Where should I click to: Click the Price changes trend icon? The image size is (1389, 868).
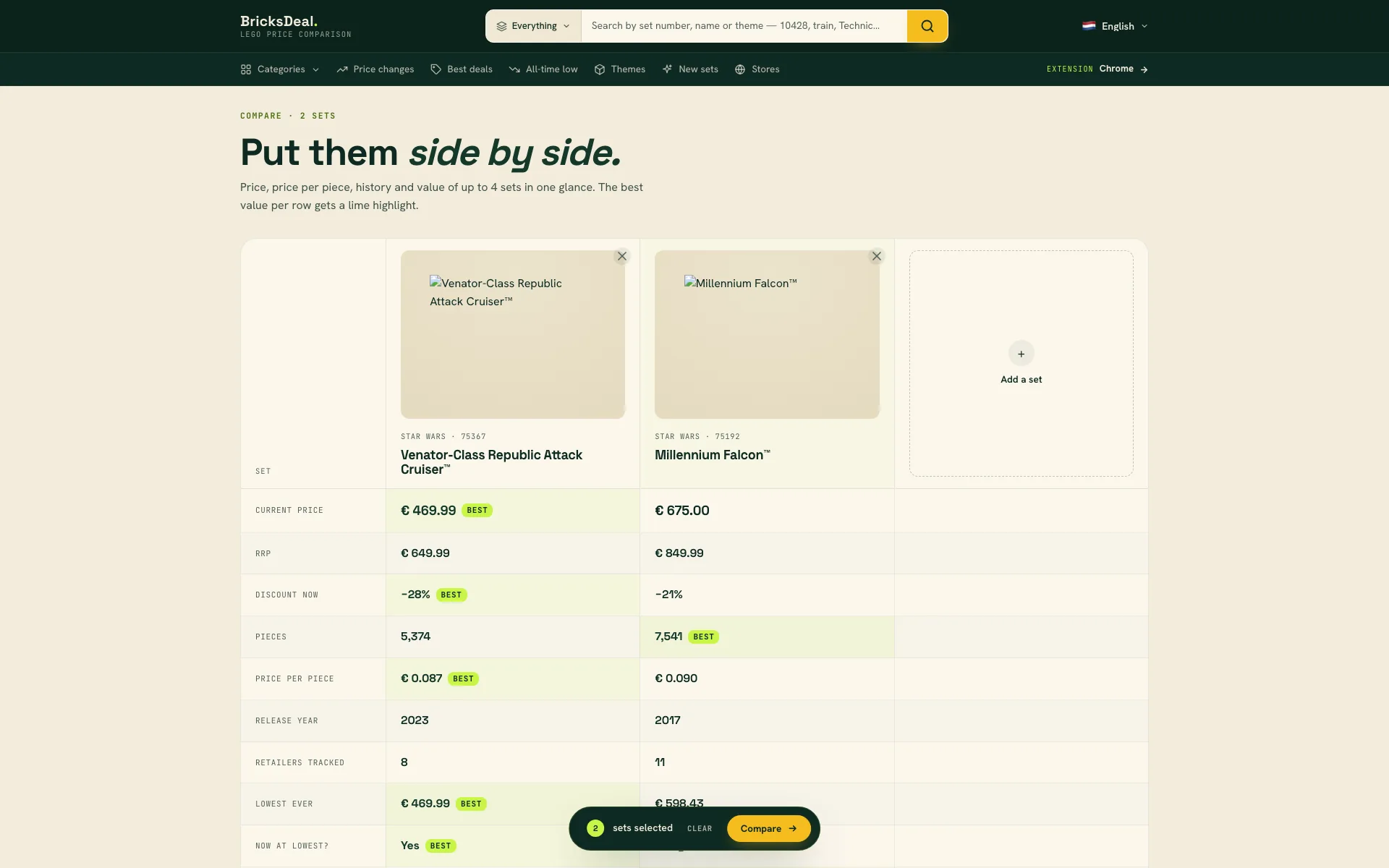[342, 69]
